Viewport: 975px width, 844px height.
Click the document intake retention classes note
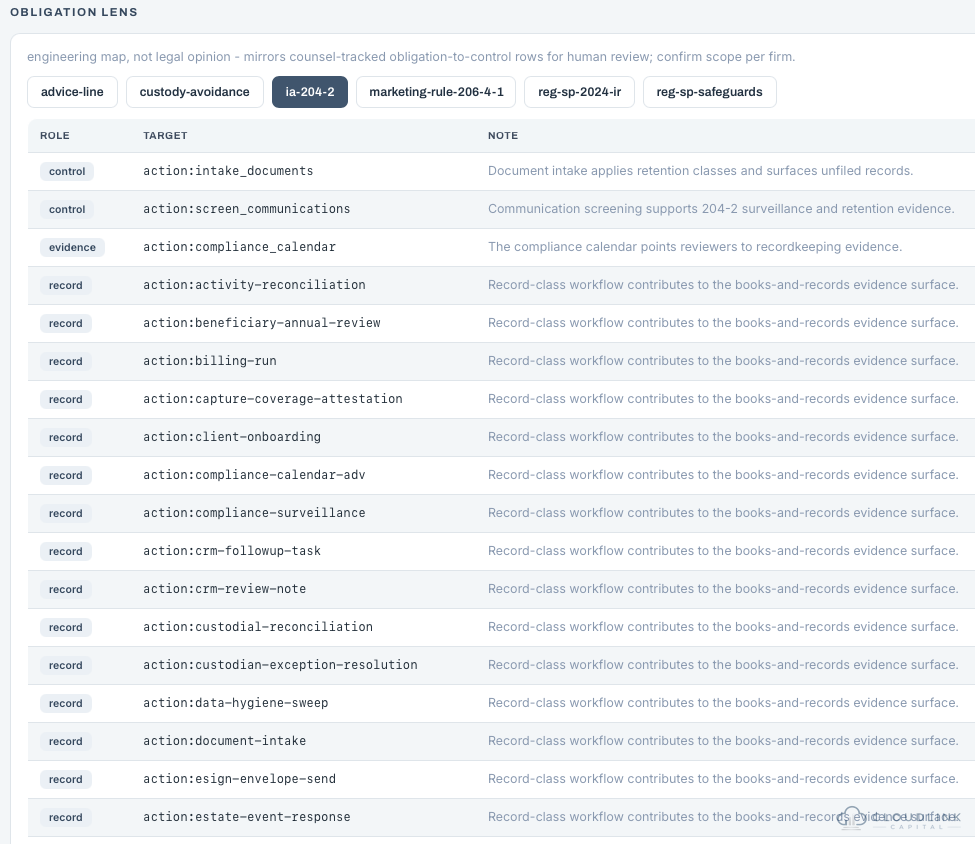[700, 171]
